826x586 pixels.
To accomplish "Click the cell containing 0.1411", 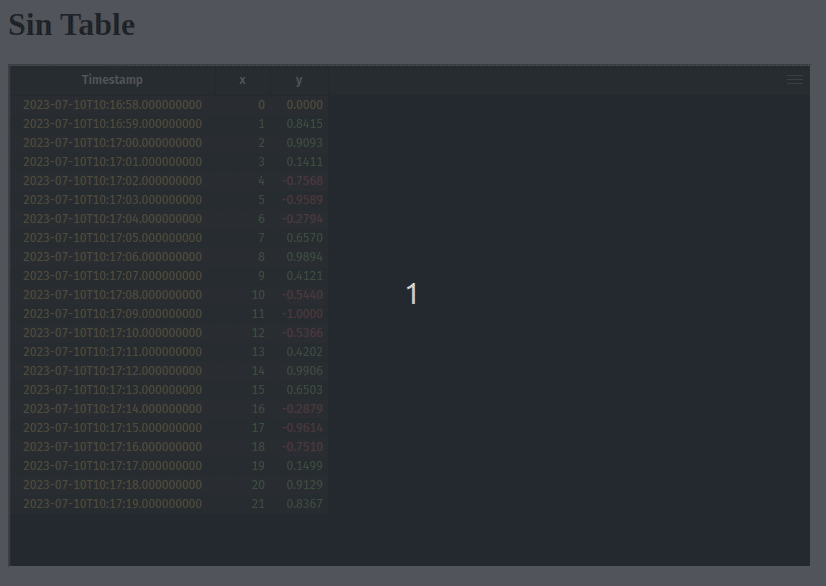I will click(305, 161).
